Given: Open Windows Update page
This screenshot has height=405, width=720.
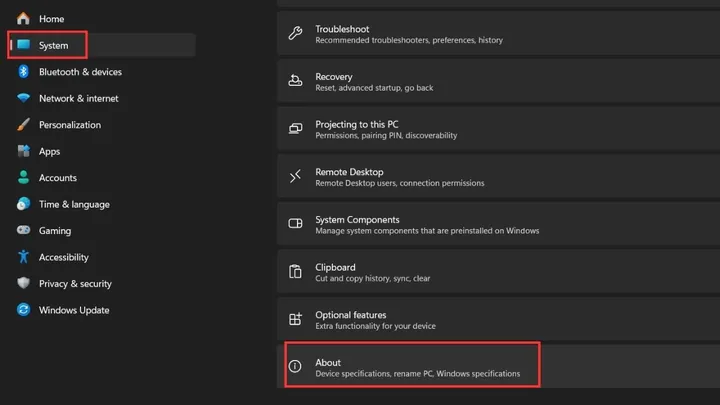Looking at the screenshot, I should (x=74, y=310).
